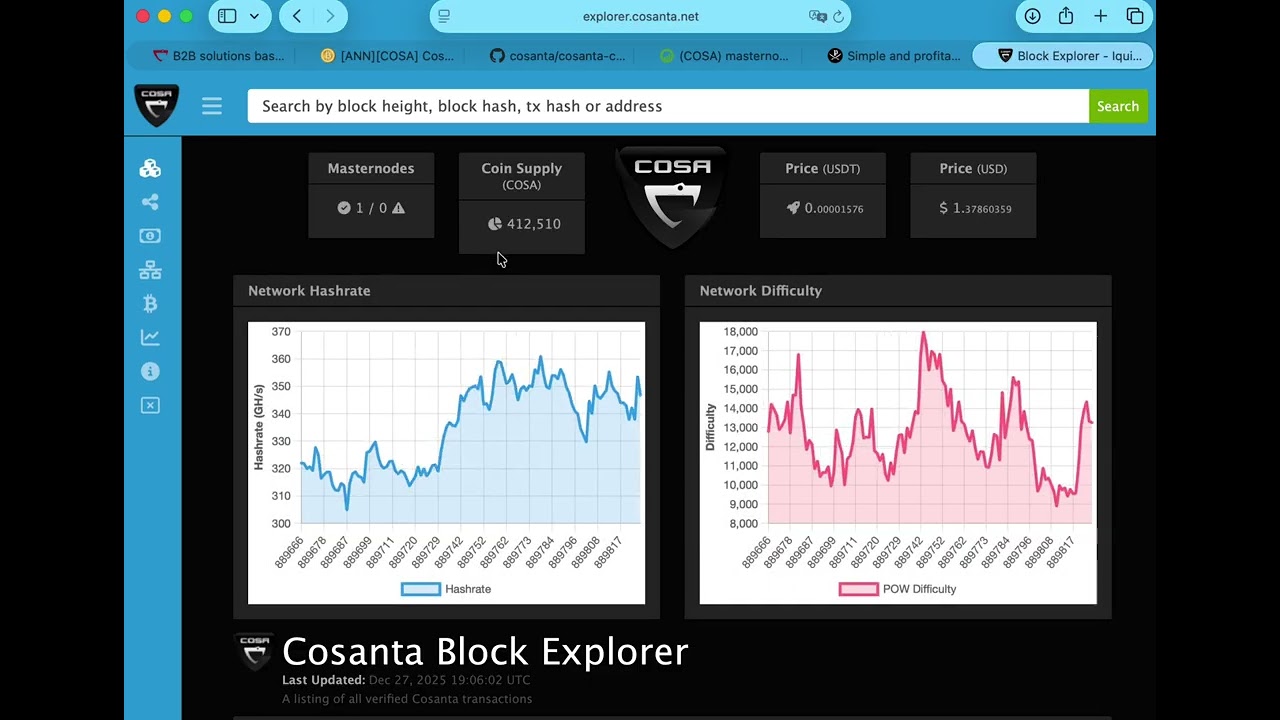Viewport: 1280px width, 720px height.
Task: Click the money bill icon in sidebar
Action: [x=150, y=236]
